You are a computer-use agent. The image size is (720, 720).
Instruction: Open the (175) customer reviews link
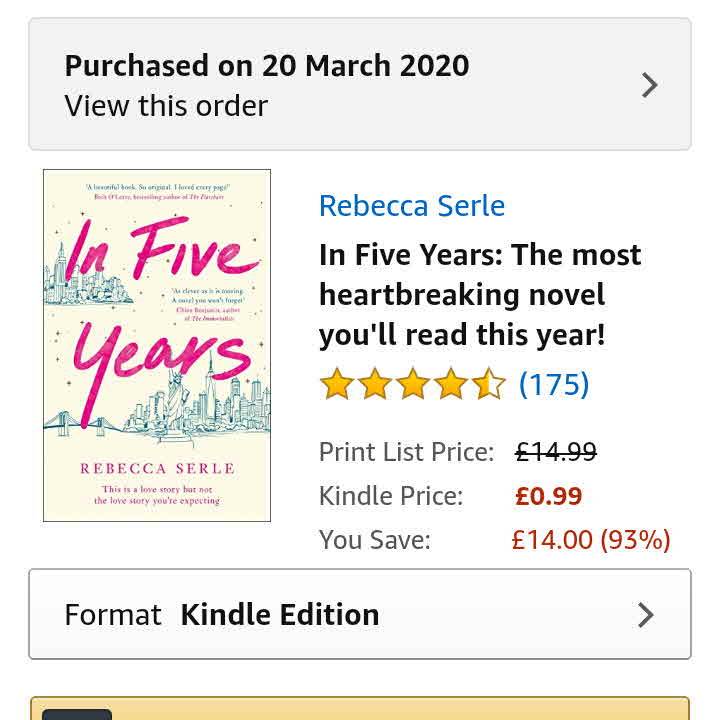[554, 385]
